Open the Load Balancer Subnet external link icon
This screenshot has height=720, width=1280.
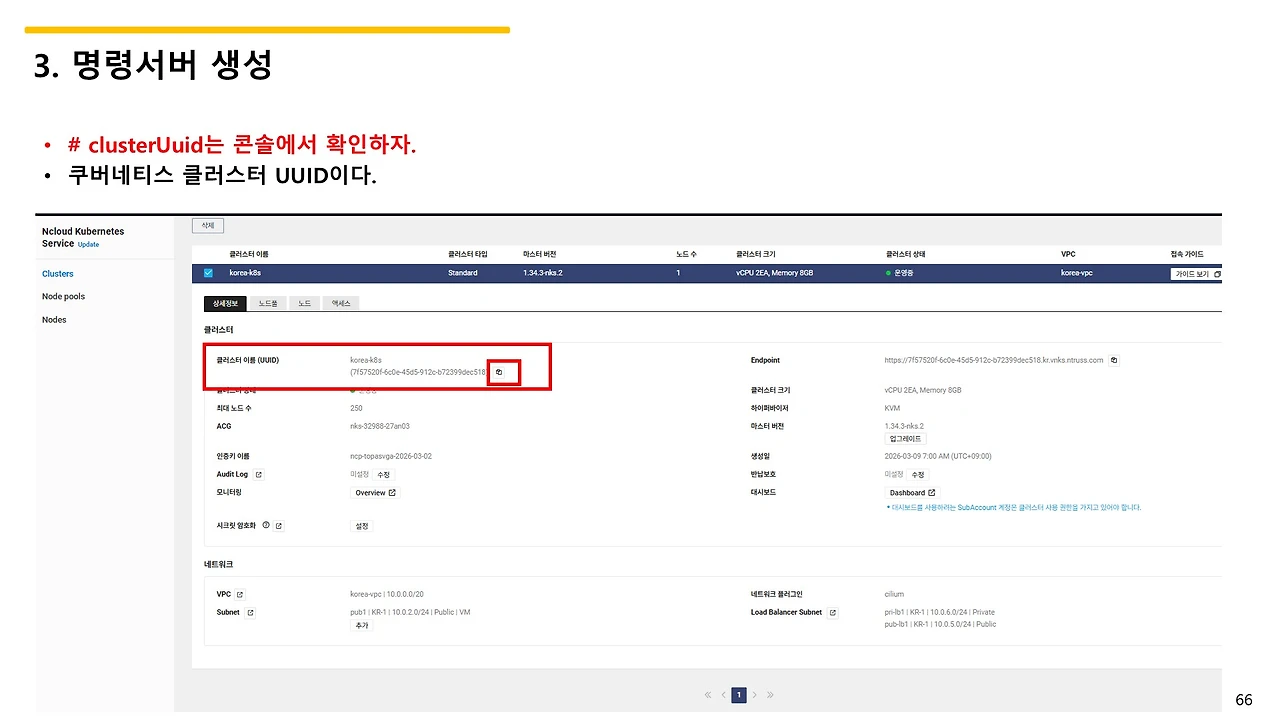click(x=833, y=612)
